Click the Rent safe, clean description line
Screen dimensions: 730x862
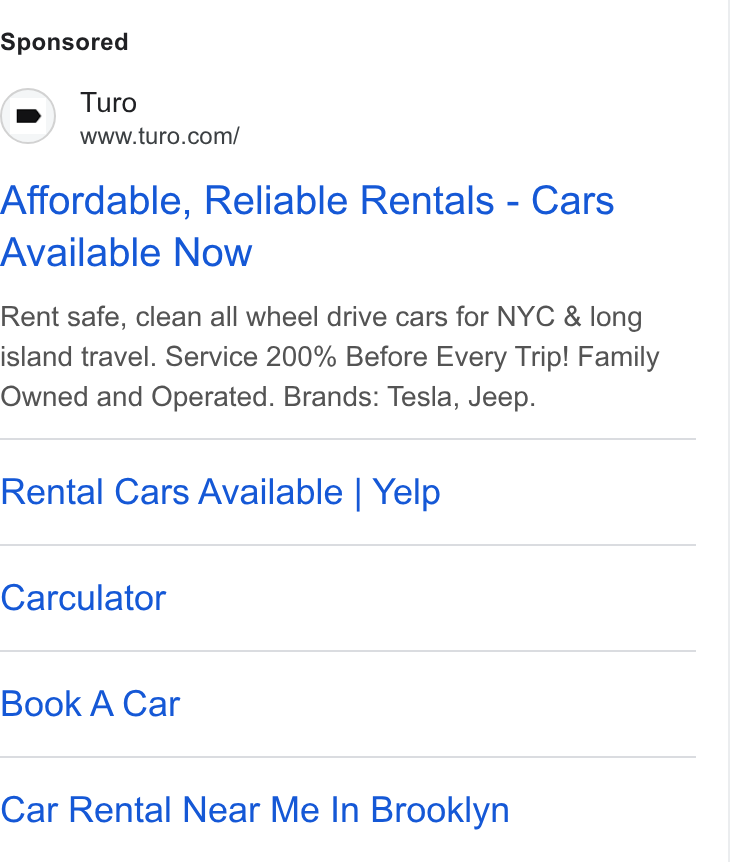(321, 317)
